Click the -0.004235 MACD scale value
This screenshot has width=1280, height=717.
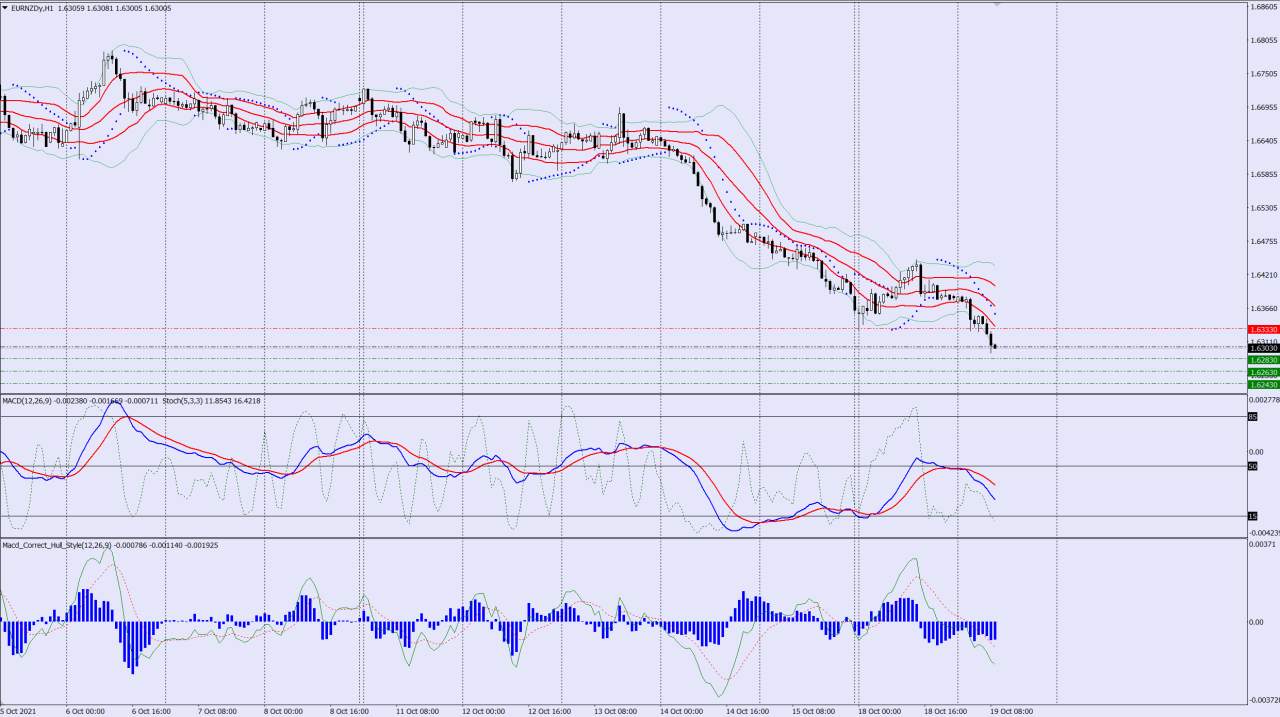point(1264,533)
